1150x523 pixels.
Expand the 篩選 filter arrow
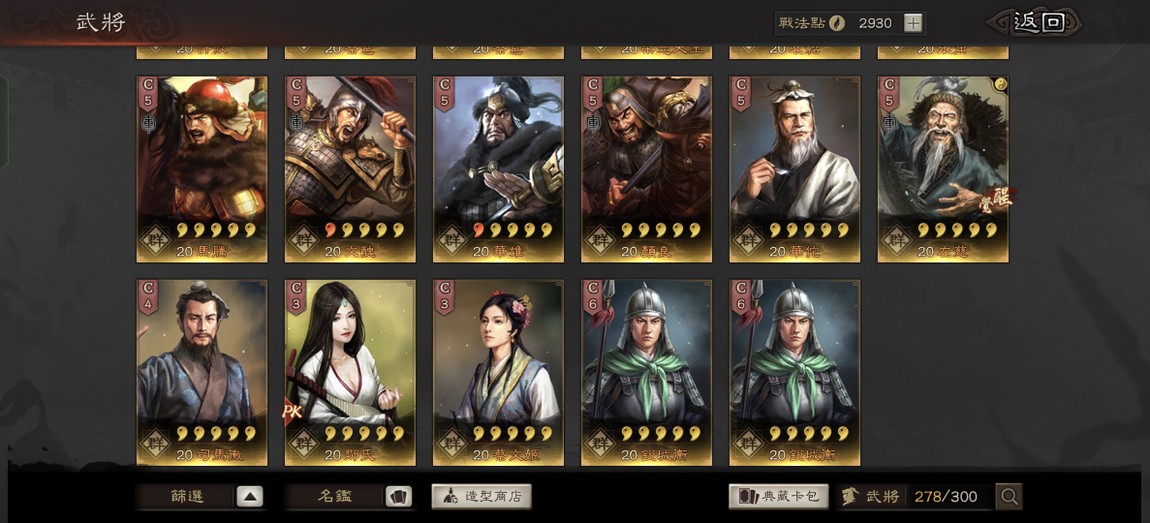click(x=249, y=497)
